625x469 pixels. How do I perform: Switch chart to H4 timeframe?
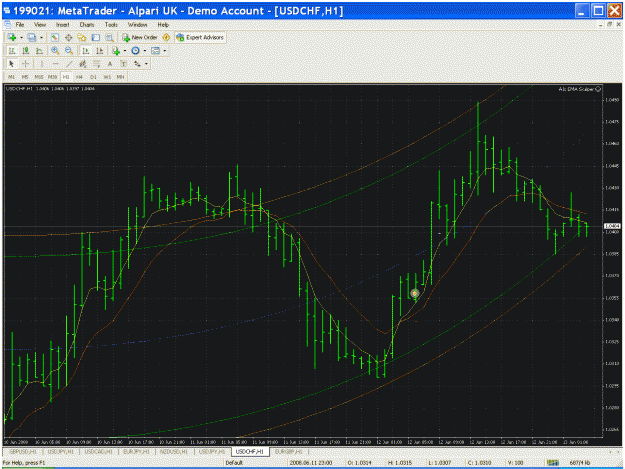coord(79,77)
